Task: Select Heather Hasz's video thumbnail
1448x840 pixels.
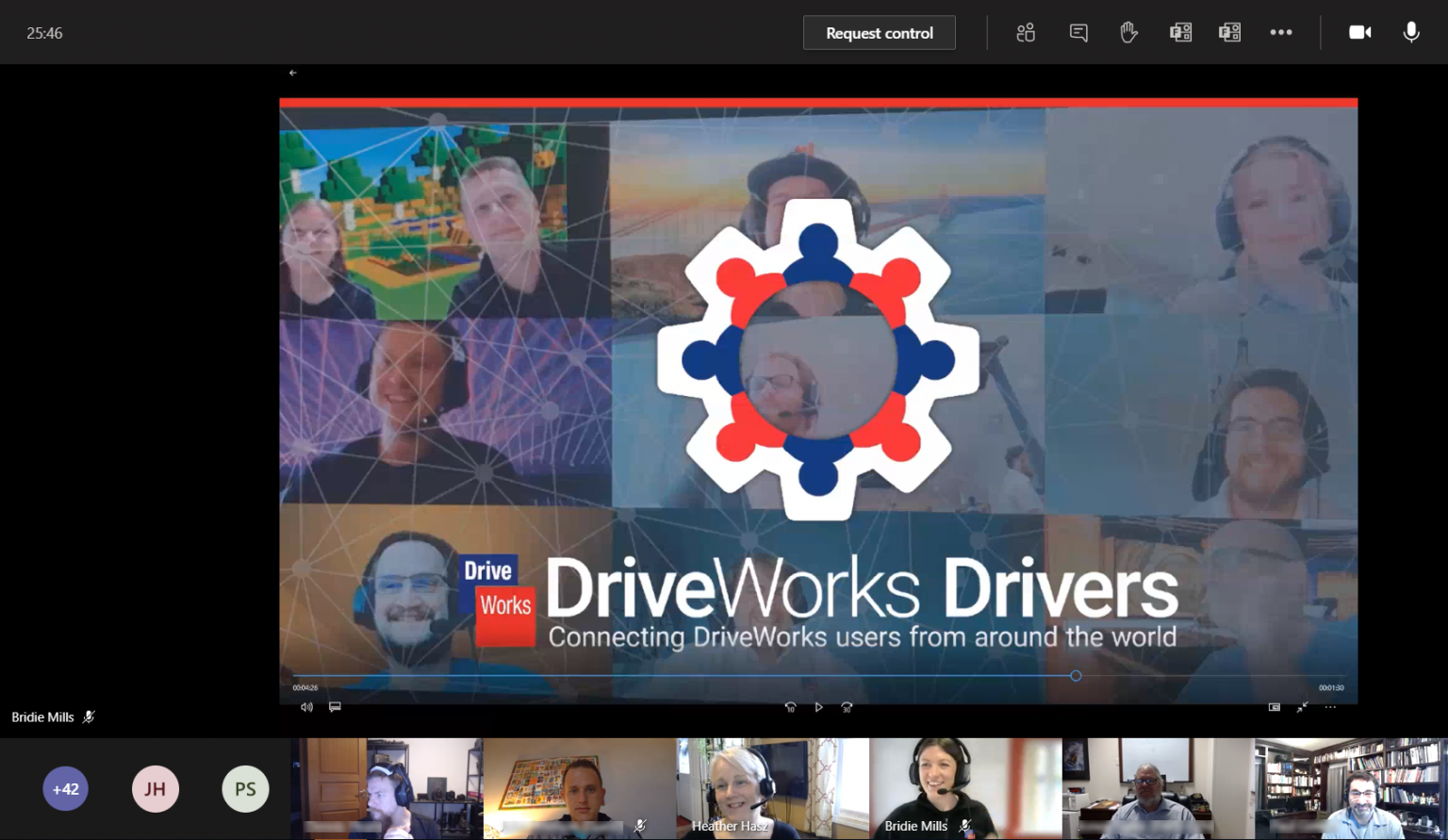Action: [772, 788]
